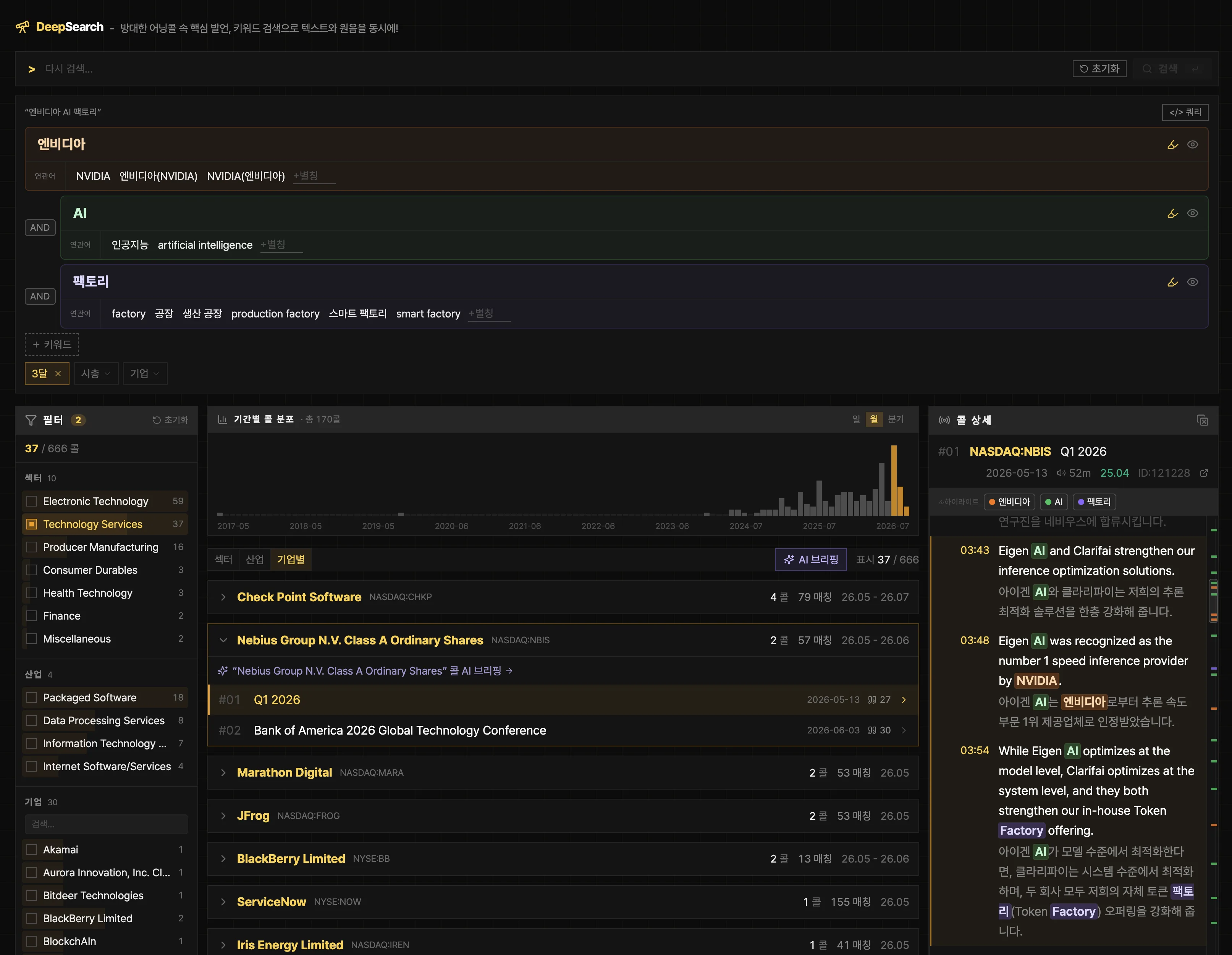Viewport: 1232px width, 955px height.
Task: Expand the Marathon Digital row
Action: [563, 773]
